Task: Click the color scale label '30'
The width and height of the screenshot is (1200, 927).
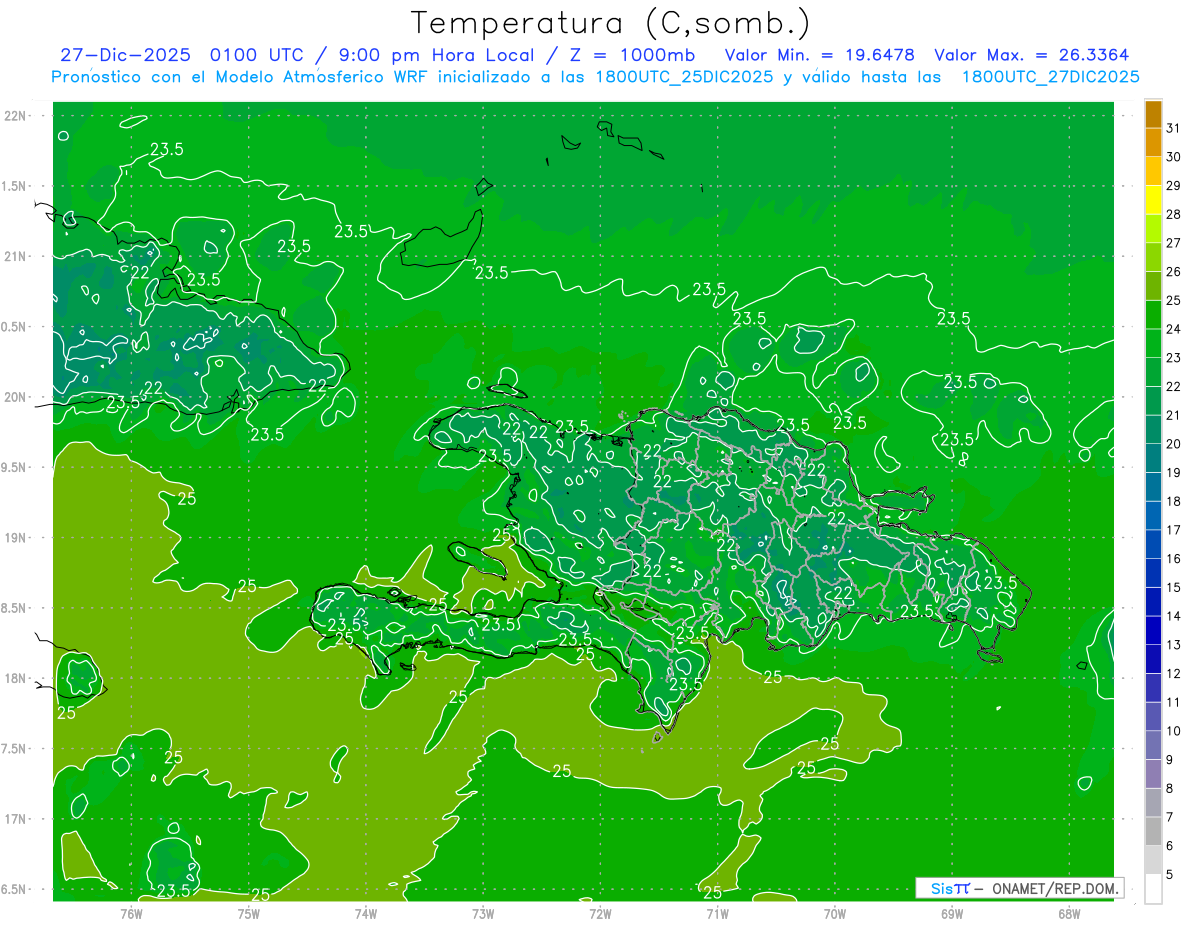Action: (1174, 157)
